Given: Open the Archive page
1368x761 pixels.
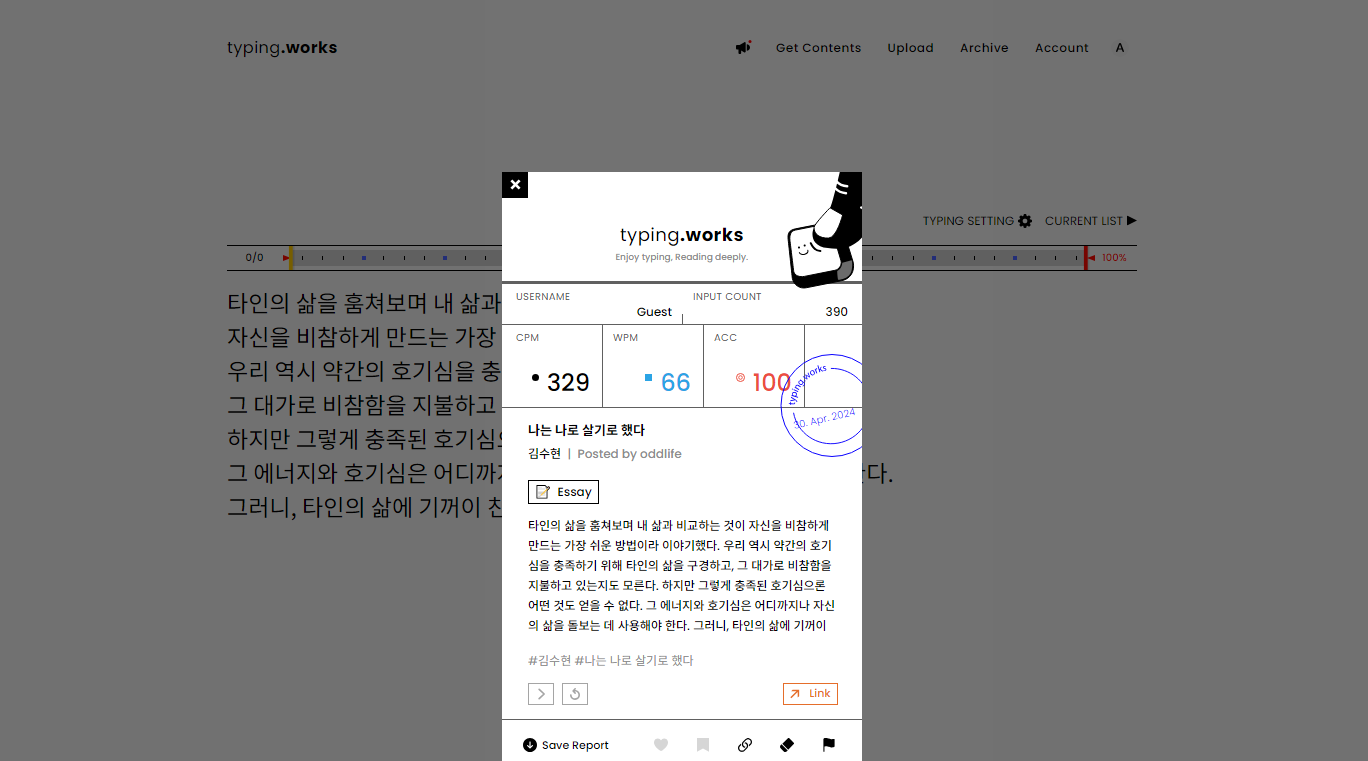Looking at the screenshot, I should 984,48.
